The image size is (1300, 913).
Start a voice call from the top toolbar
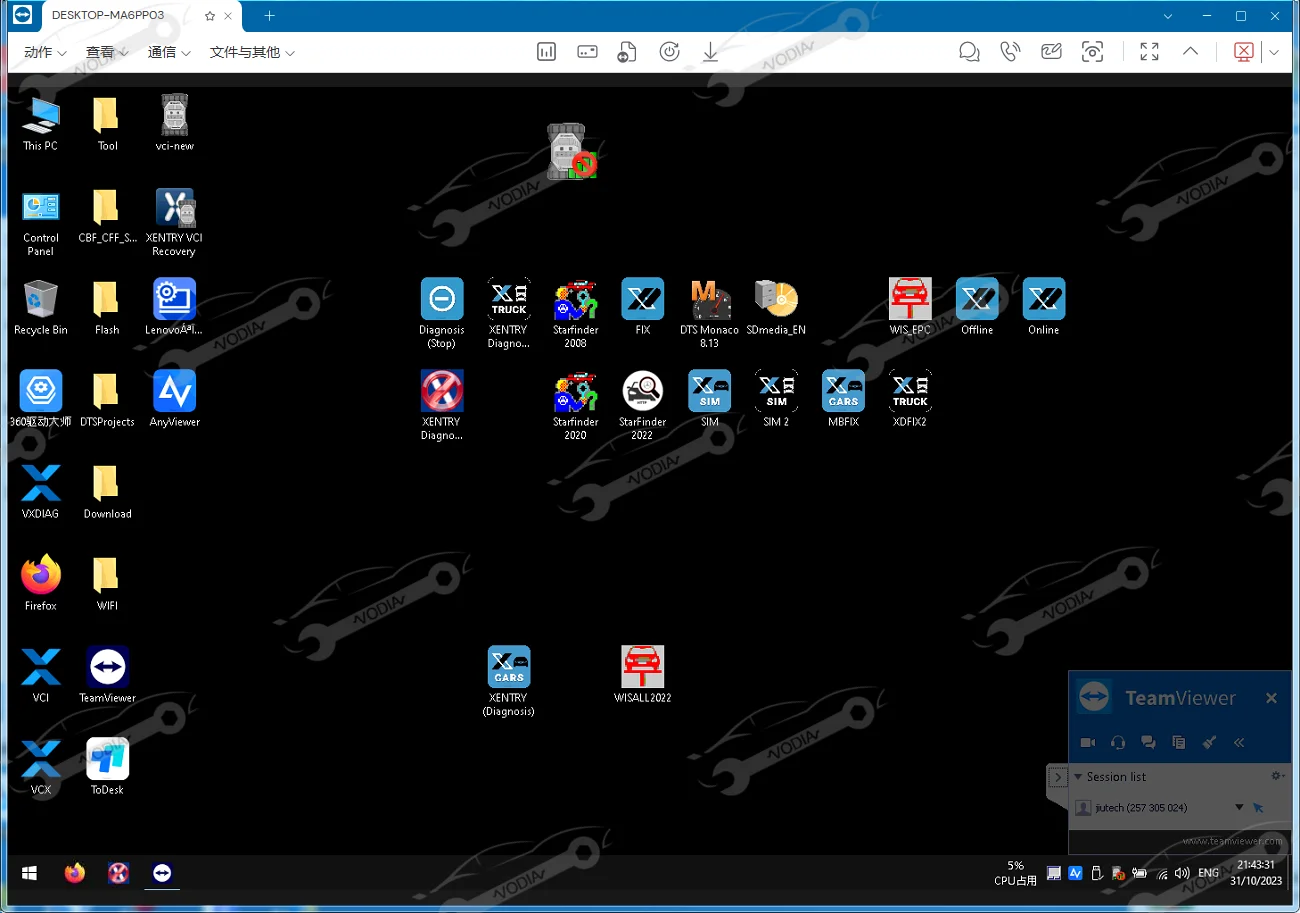(1010, 52)
